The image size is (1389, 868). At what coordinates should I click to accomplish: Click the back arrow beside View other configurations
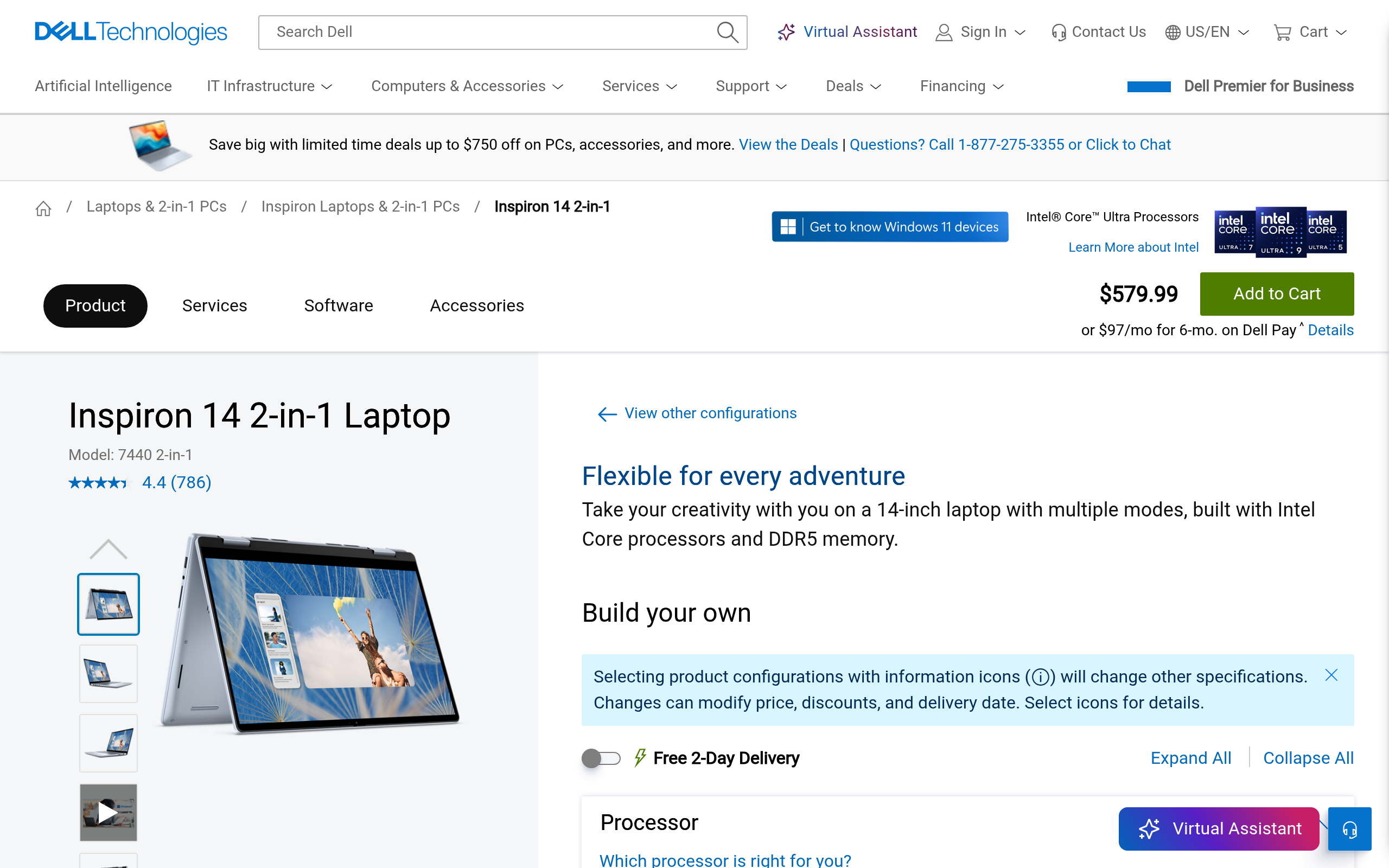[607, 414]
